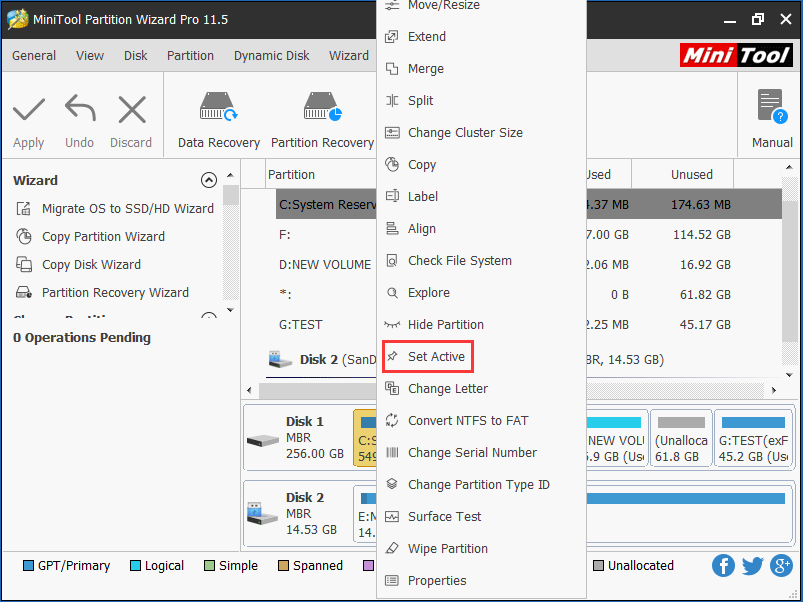This screenshot has height=602, width=803.
Task: Click the horizontal scrollbar right arrow
Action: click(x=774, y=390)
